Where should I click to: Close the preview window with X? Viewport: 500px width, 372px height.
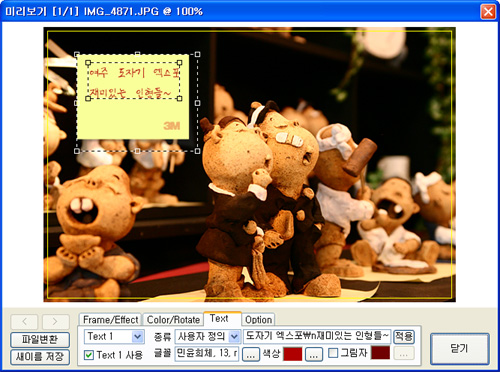[488, 12]
